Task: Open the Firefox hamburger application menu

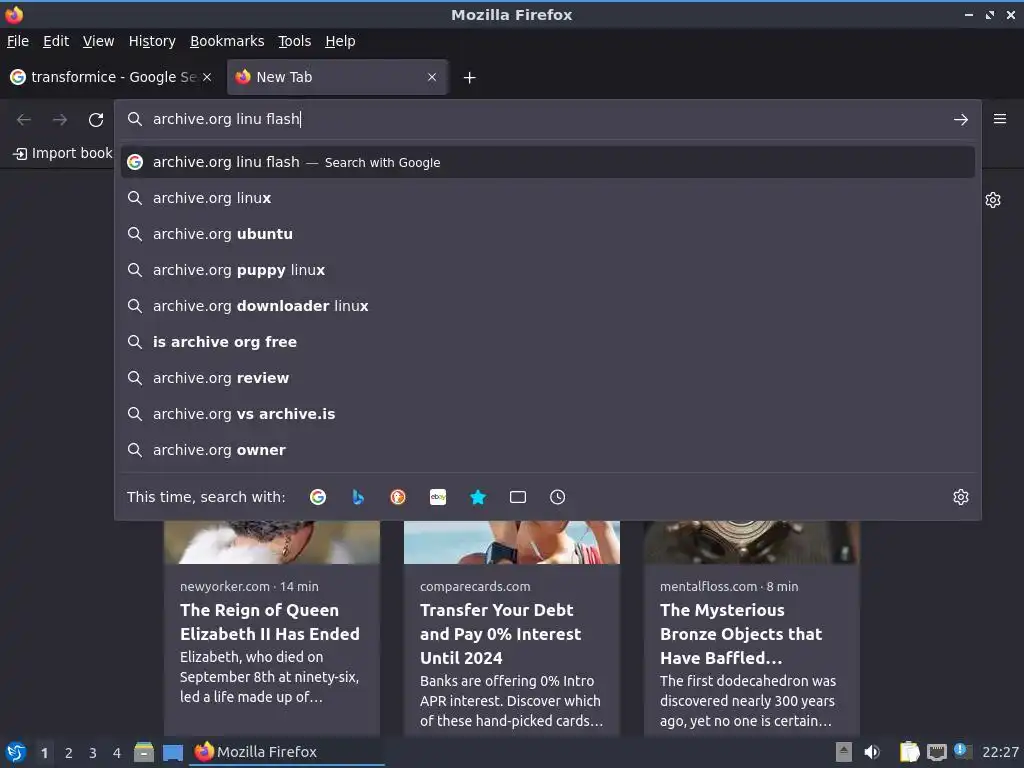Action: [x=1000, y=119]
